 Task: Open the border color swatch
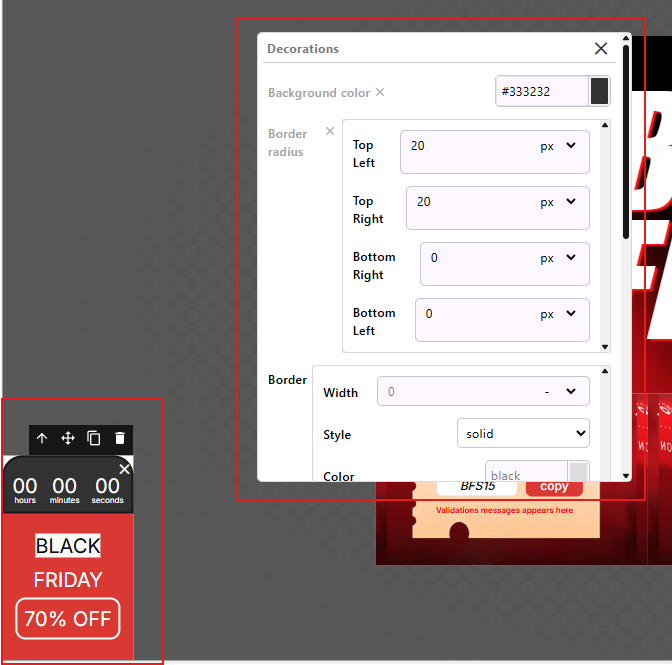pyautogui.click(x=578, y=471)
